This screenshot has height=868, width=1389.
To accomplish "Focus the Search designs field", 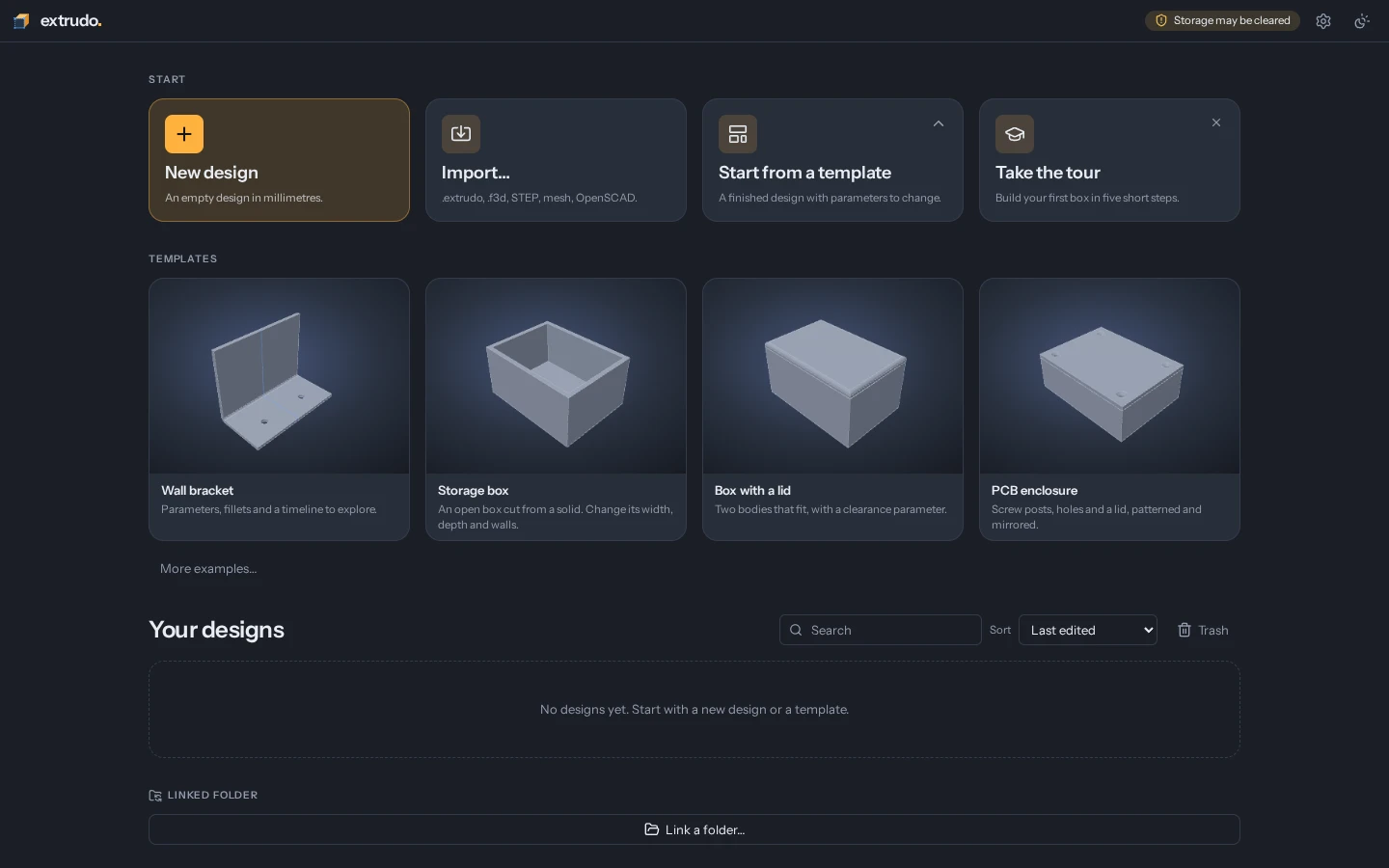I will coord(881,630).
